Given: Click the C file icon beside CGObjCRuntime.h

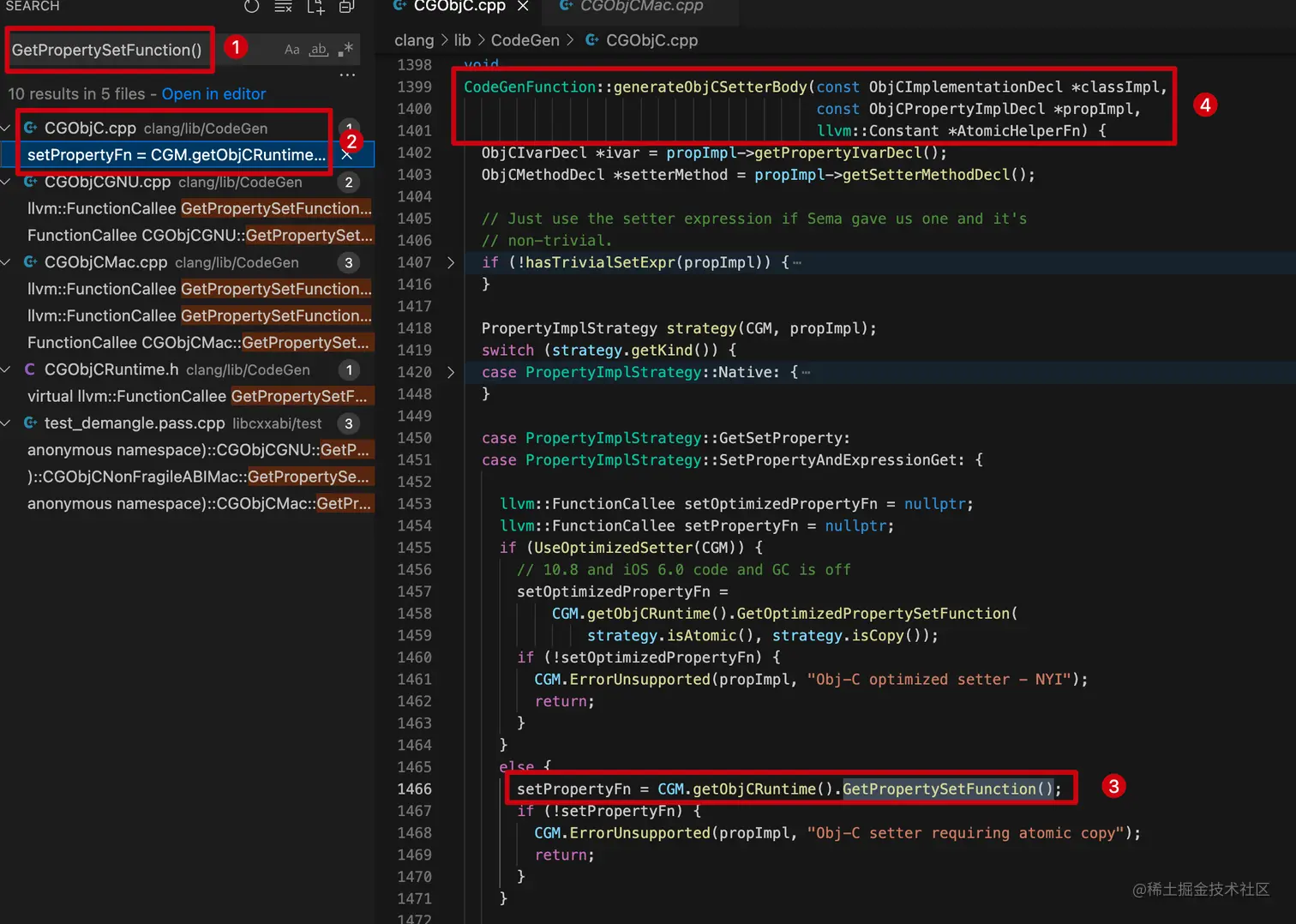Looking at the screenshot, I should click(x=28, y=369).
